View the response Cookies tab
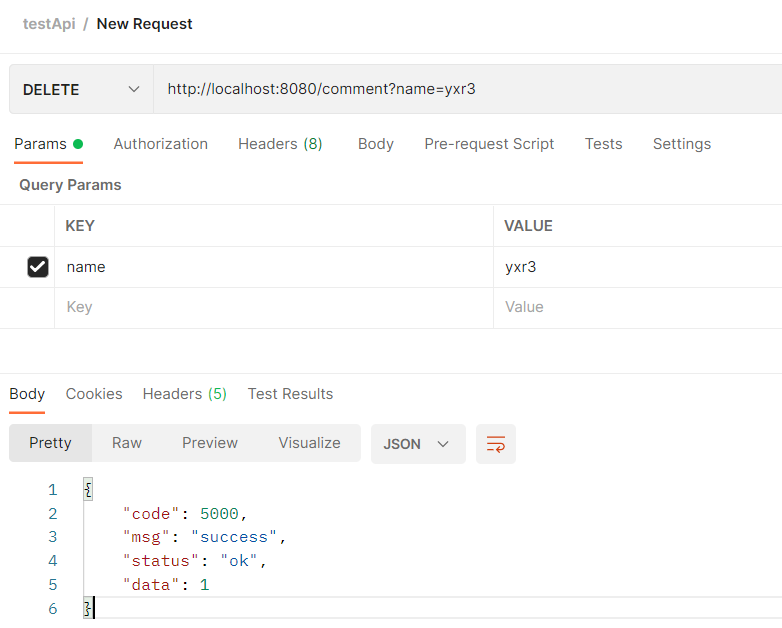Viewport: 782px width, 628px height. click(x=94, y=394)
